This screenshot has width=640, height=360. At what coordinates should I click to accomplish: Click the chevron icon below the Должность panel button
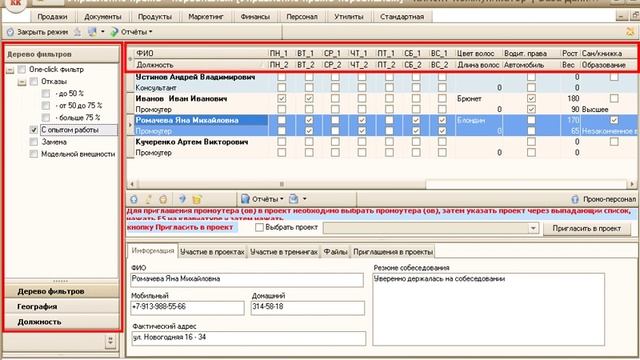[x=110, y=341]
